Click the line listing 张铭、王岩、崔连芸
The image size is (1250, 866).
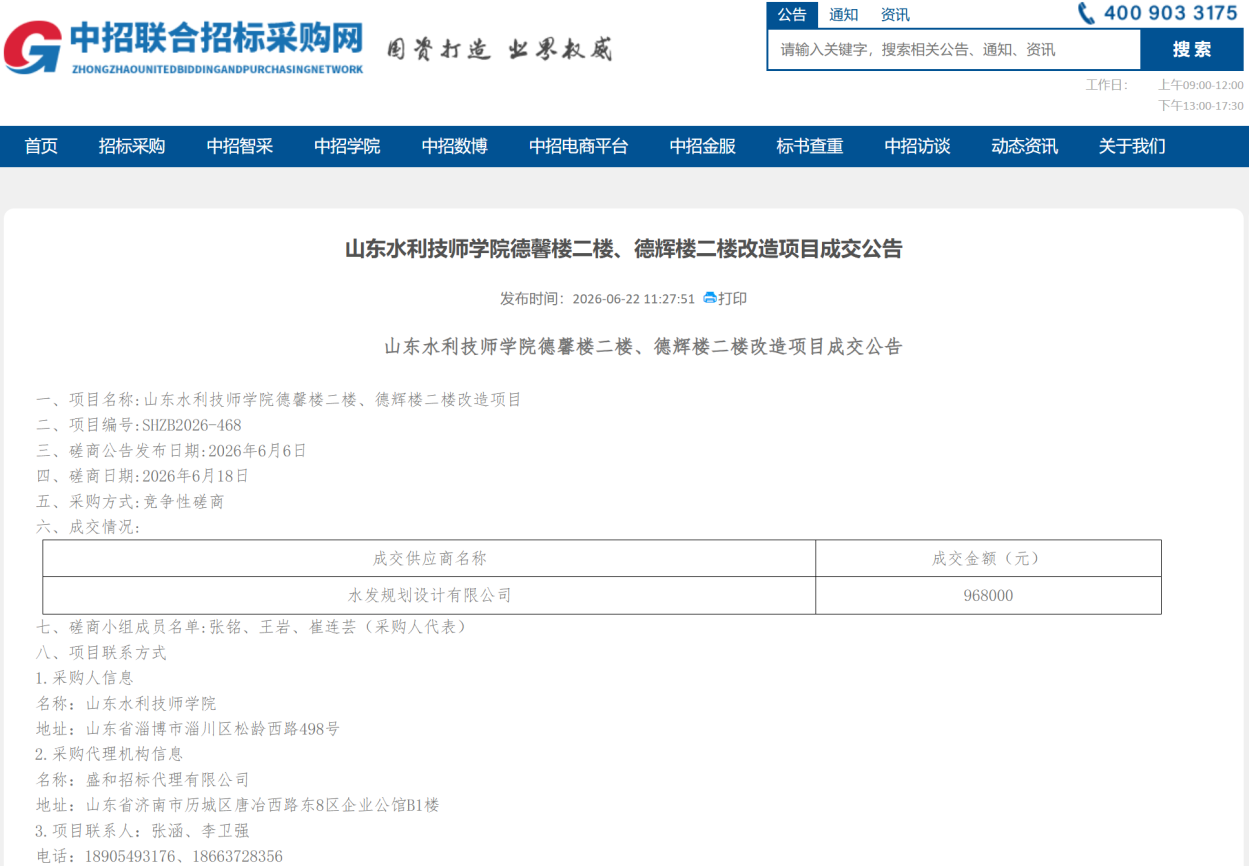click(x=251, y=627)
